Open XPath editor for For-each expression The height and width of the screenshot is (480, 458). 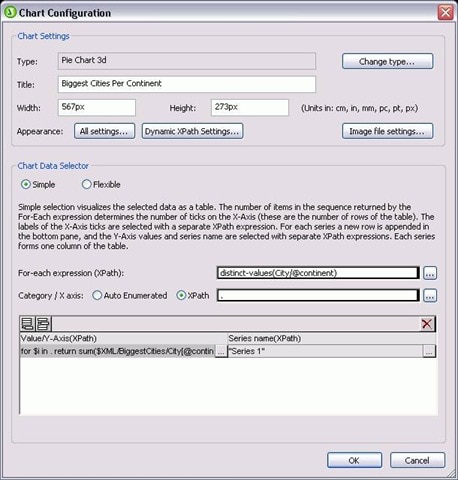tap(430, 273)
